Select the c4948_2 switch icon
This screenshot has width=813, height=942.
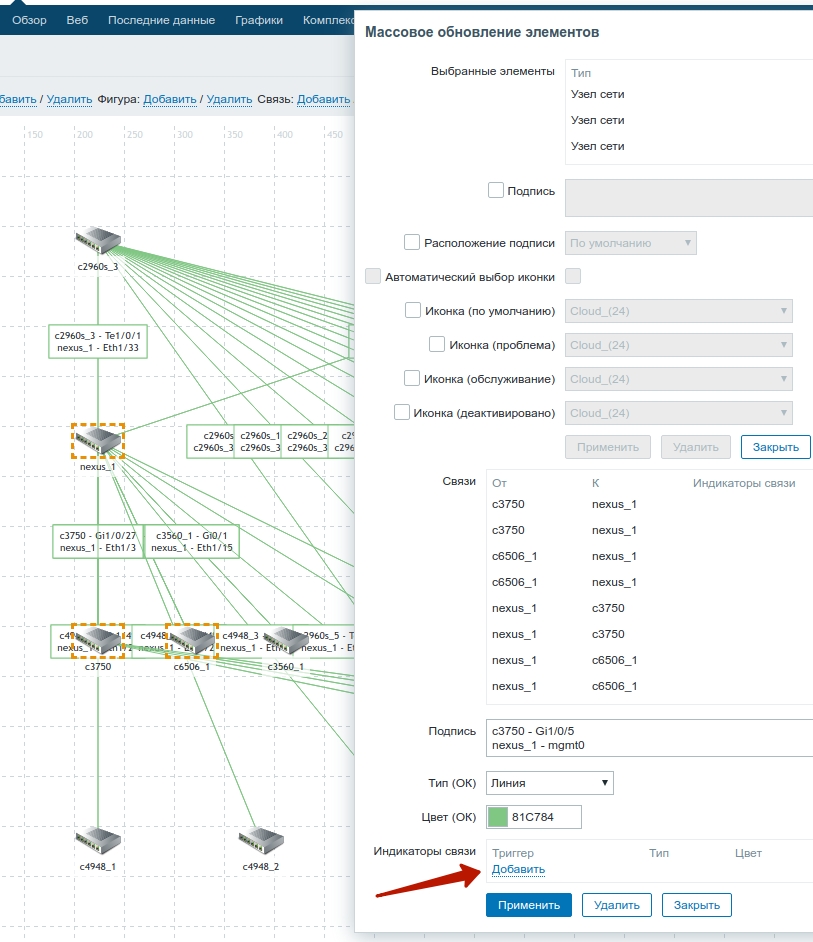[261, 840]
